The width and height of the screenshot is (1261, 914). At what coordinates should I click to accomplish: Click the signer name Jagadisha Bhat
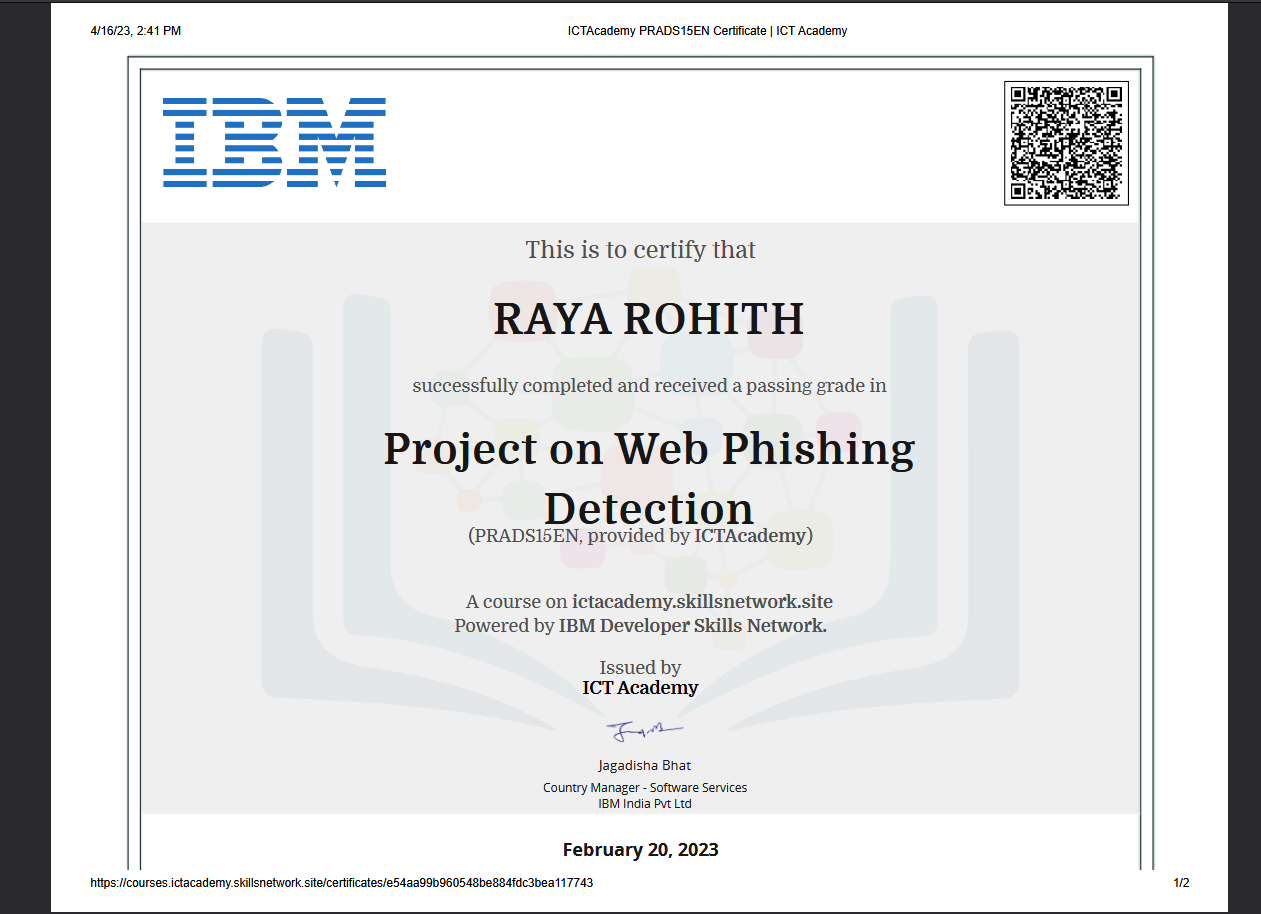tap(644, 766)
